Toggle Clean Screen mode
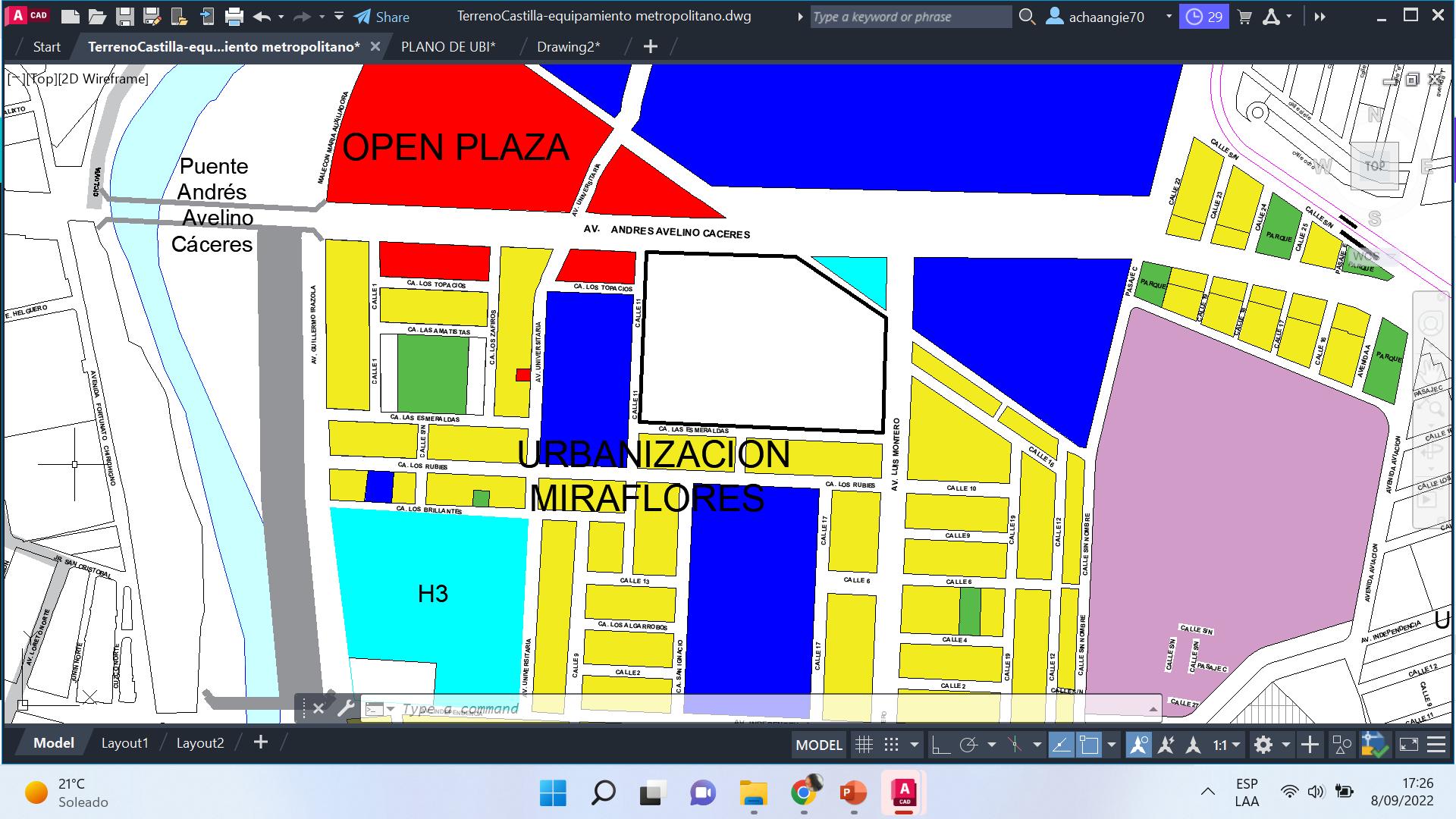The image size is (1456, 819). pos(1409,745)
